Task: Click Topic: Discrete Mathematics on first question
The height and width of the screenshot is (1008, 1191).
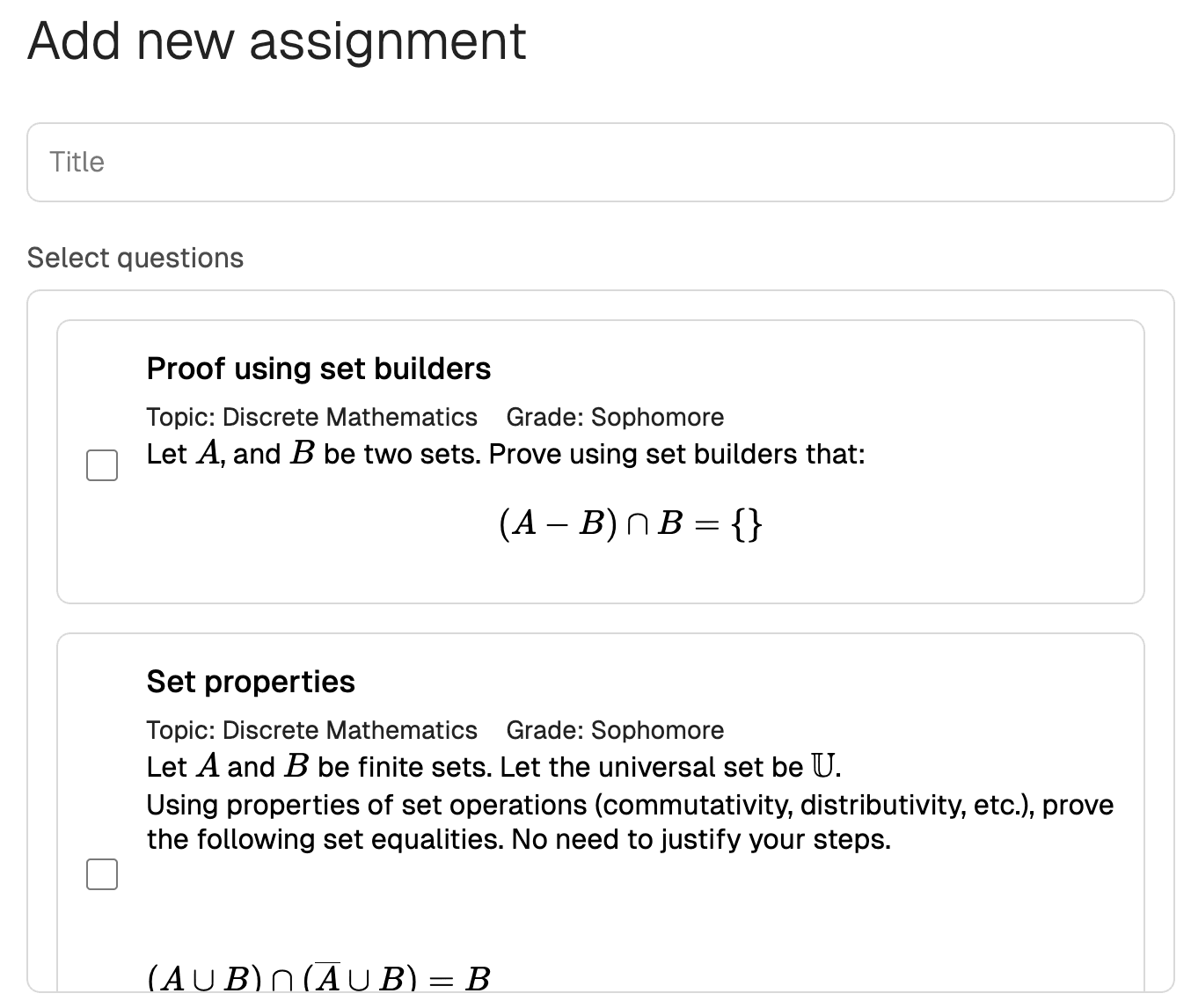Action: [x=311, y=417]
